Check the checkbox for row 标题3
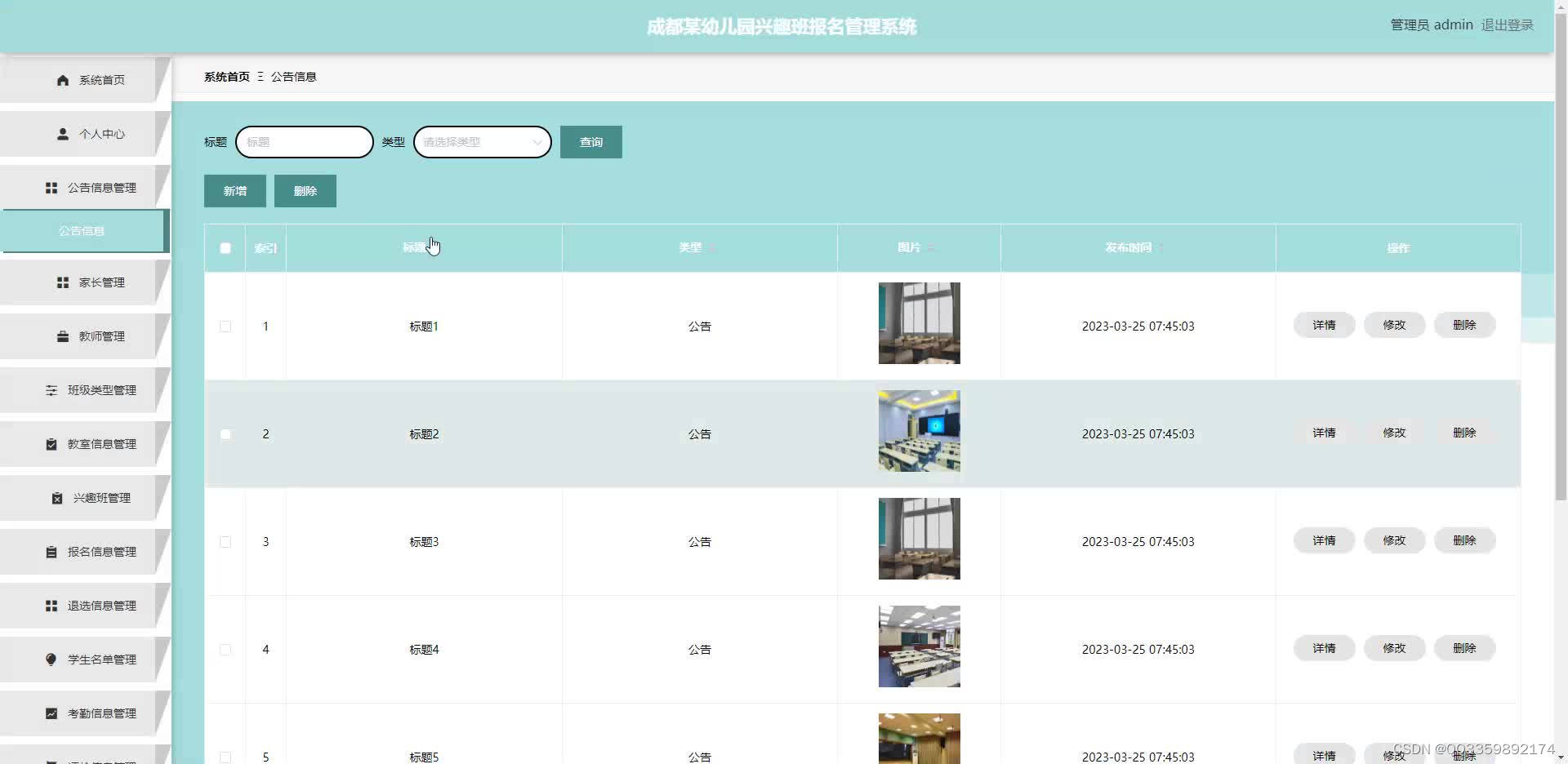This screenshot has width=1568, height=764. coord(225,542)
